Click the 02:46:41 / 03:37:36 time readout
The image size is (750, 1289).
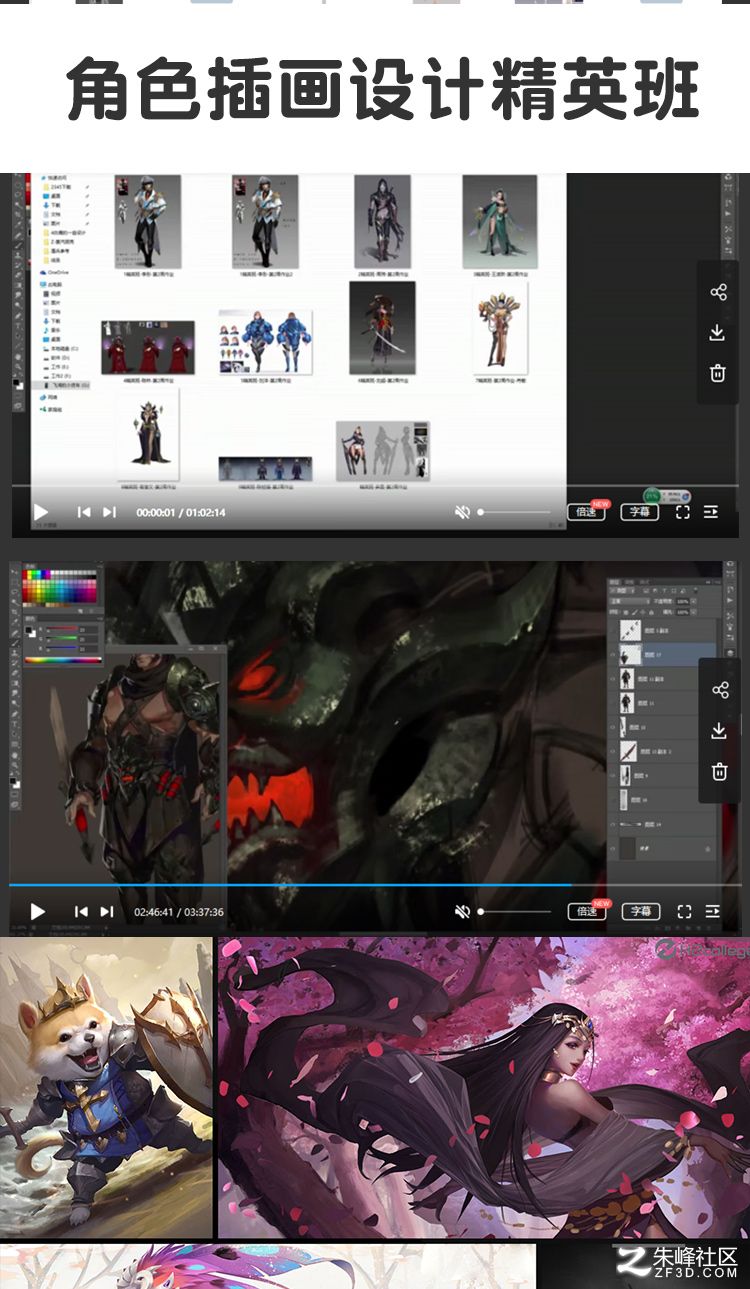pyautogui.click(x=179, y=912)
